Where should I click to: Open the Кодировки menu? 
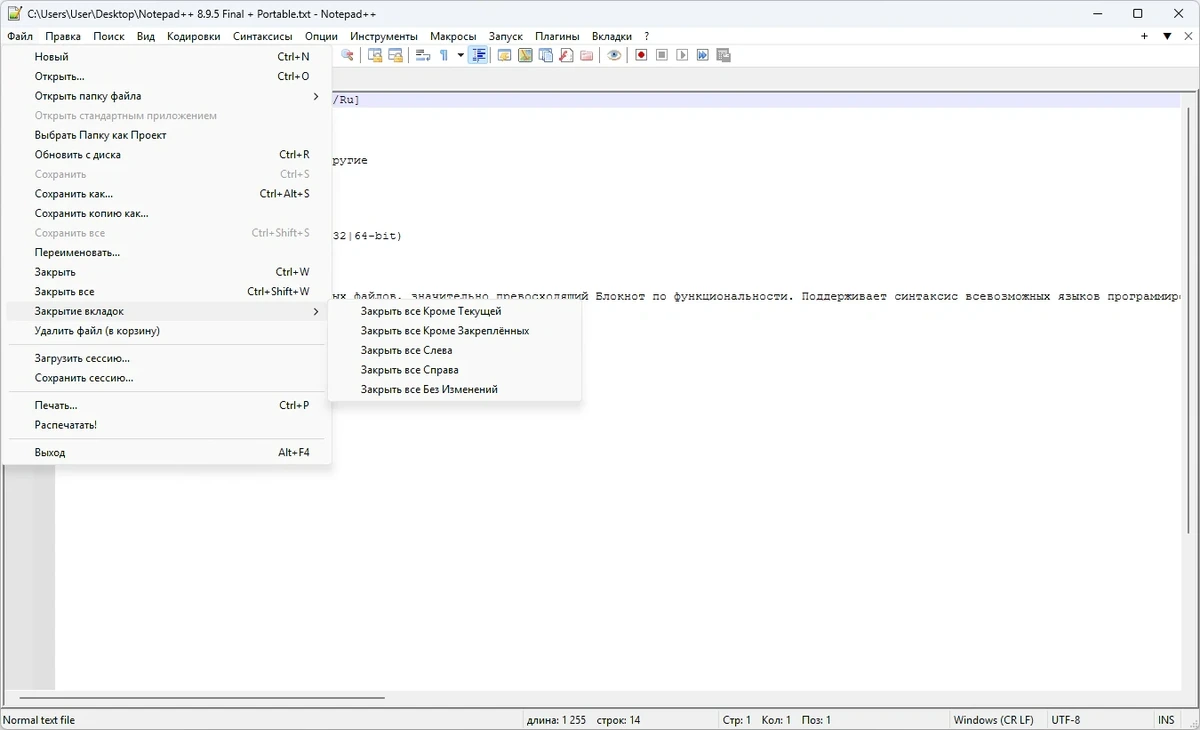pyautogui.click(x=194, y=36)
